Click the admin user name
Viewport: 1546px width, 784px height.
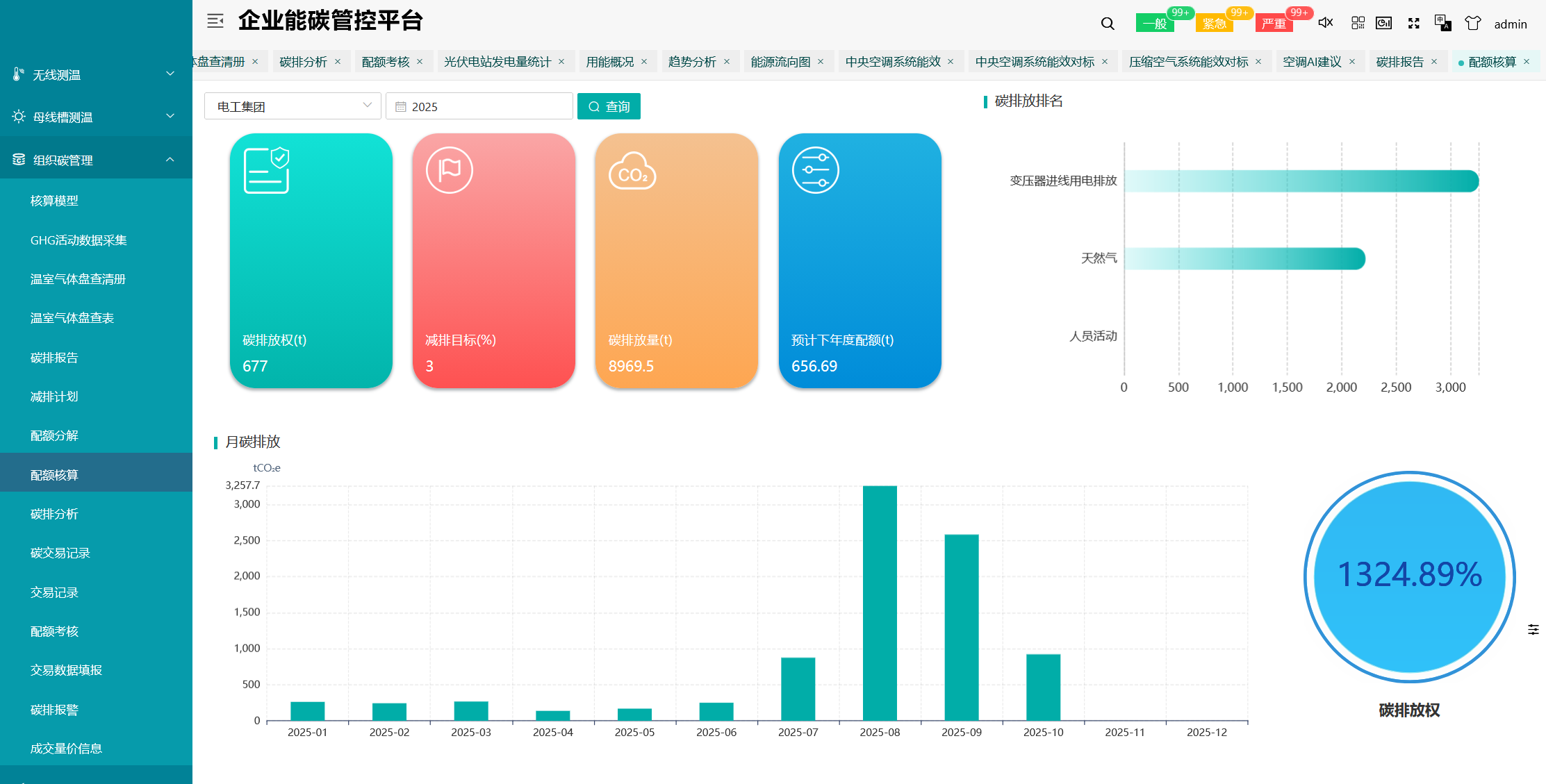pyautogui.click(x=1511, y=24)
